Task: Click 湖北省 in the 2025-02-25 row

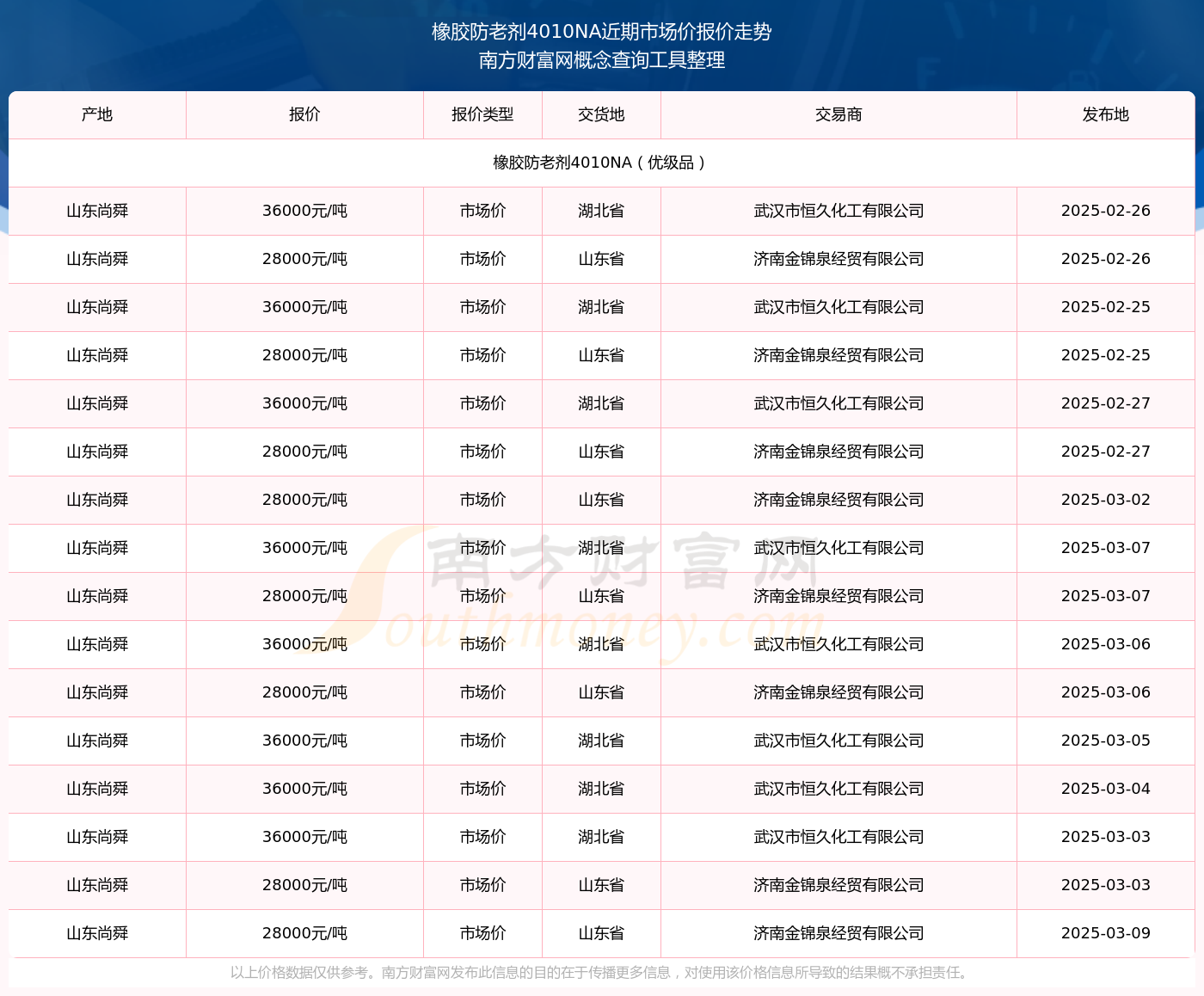Action: 601,307
